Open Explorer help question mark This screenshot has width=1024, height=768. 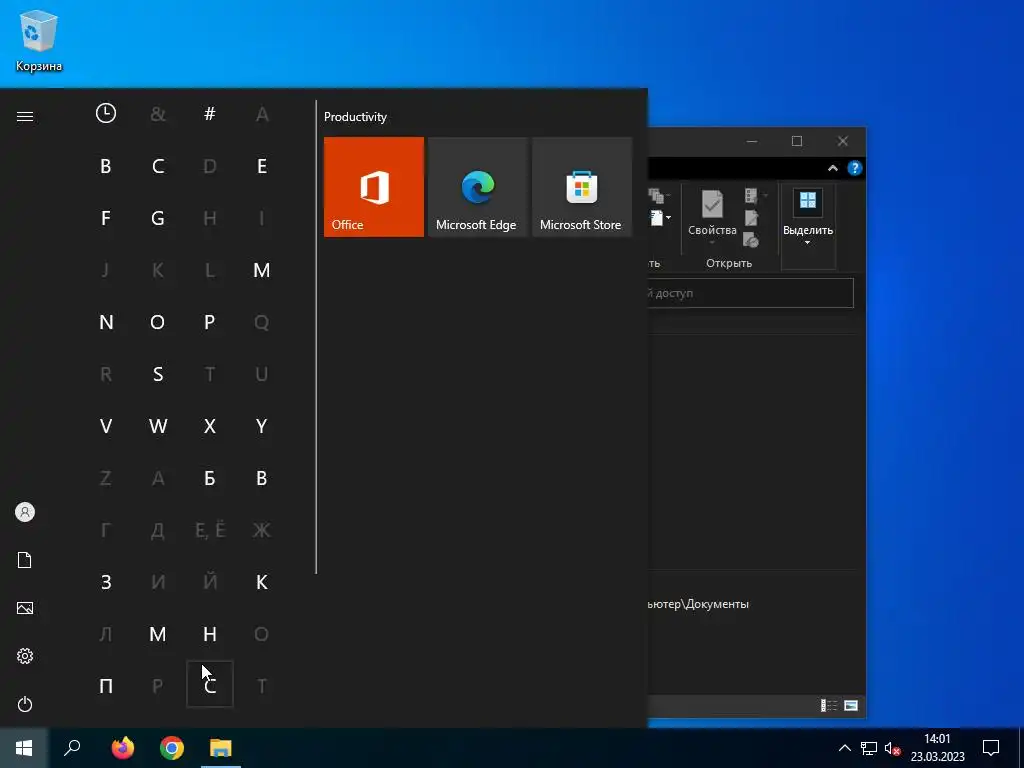(854, 168)
